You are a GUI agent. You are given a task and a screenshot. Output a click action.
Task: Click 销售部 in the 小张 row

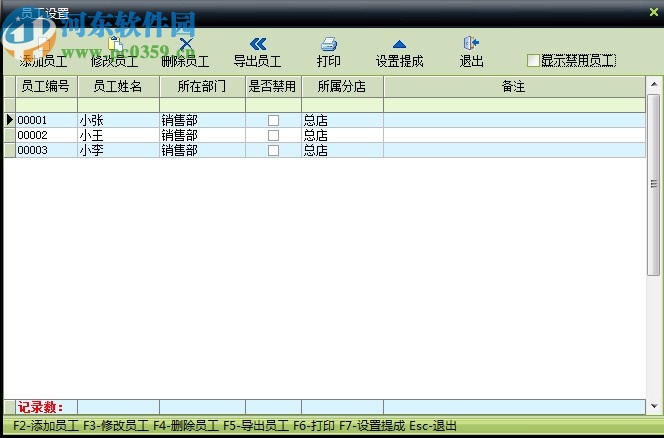[x=180, y=120]
